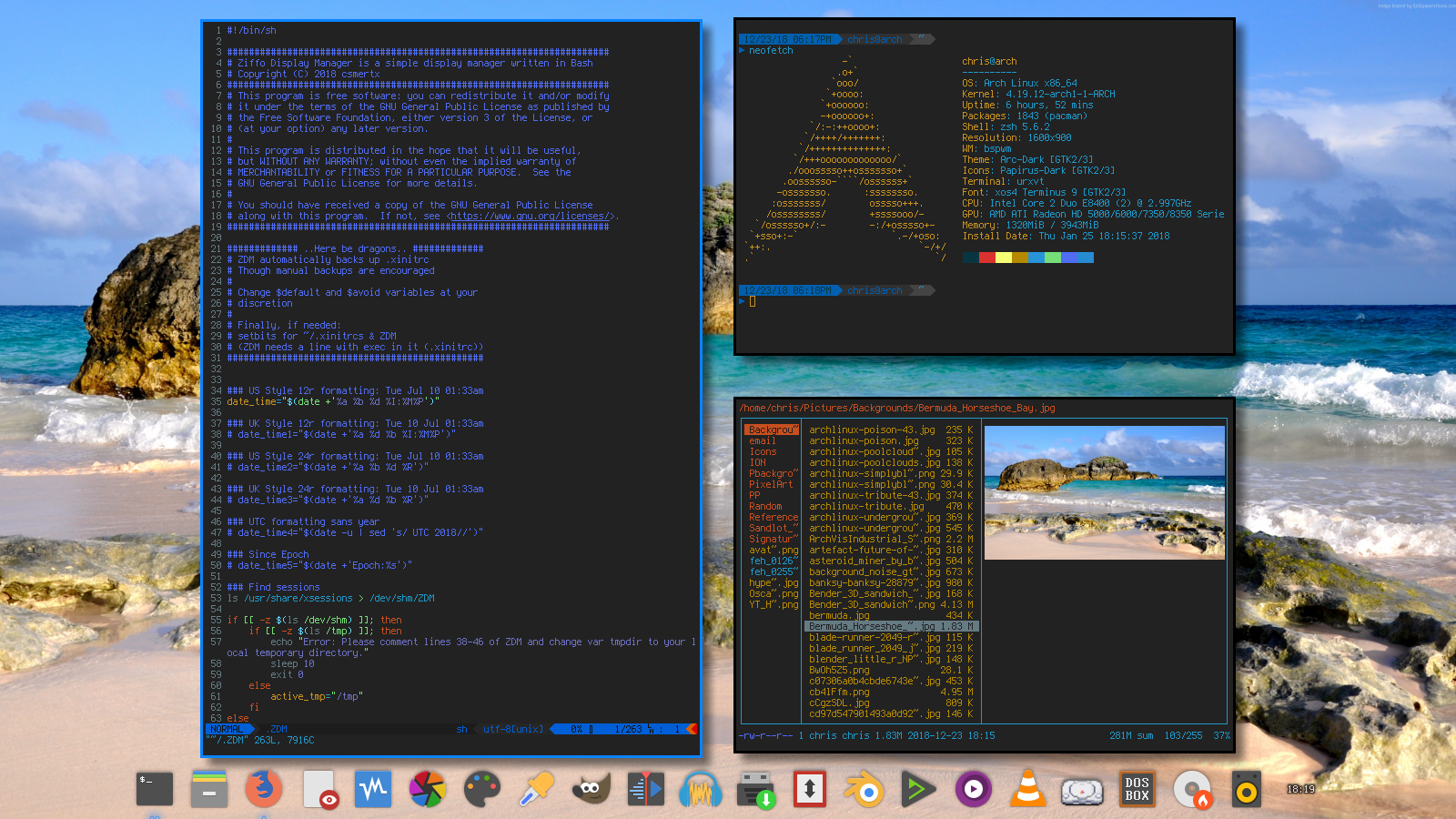Open the hard disk utility icon
Image resolution: width=1456 pixels, height=819 pixels.
(x=1083, y=791)
